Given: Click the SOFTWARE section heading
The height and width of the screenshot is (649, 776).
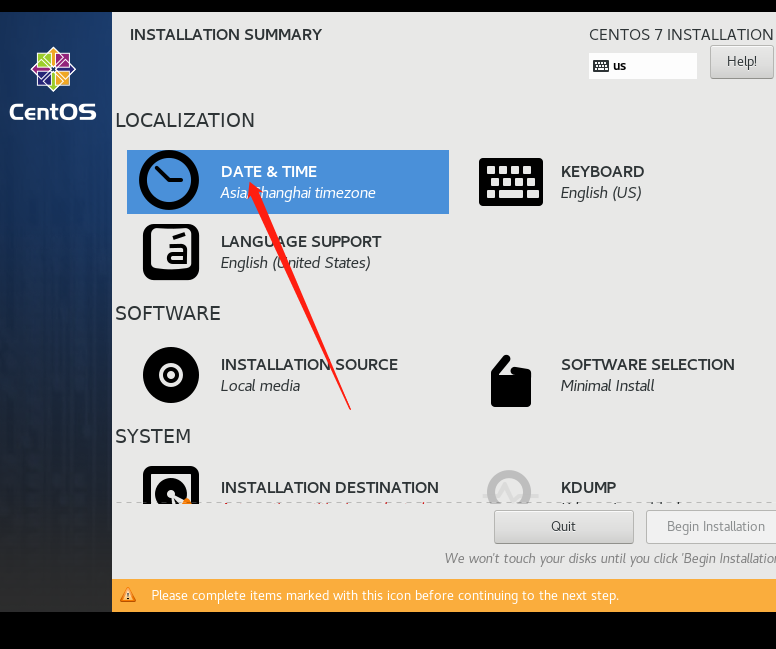Looking at the screenshot, I should [168, 313].
